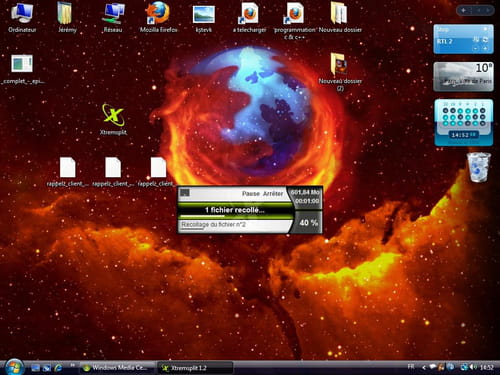Screen dimensions: 500x375
Task: Click the sidebar next gadgets arrow
Action: coord(488,10)
